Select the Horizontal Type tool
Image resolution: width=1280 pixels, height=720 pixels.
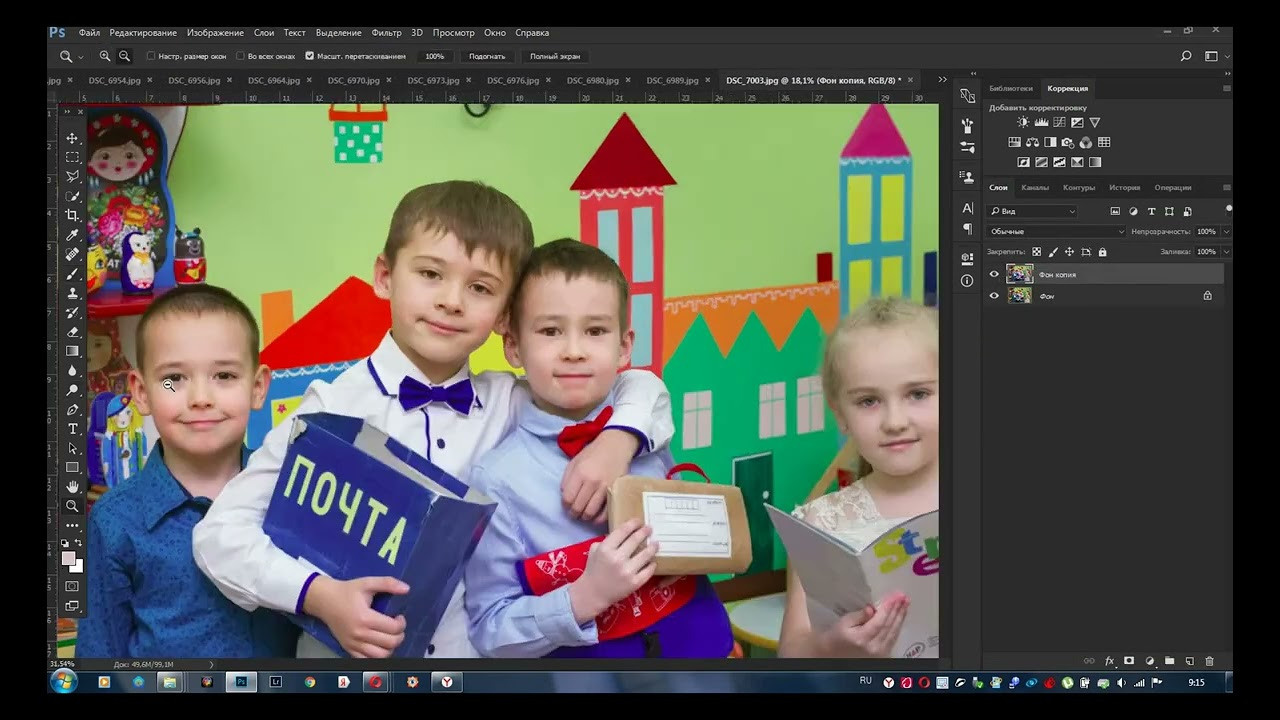[x=72, y=429]
